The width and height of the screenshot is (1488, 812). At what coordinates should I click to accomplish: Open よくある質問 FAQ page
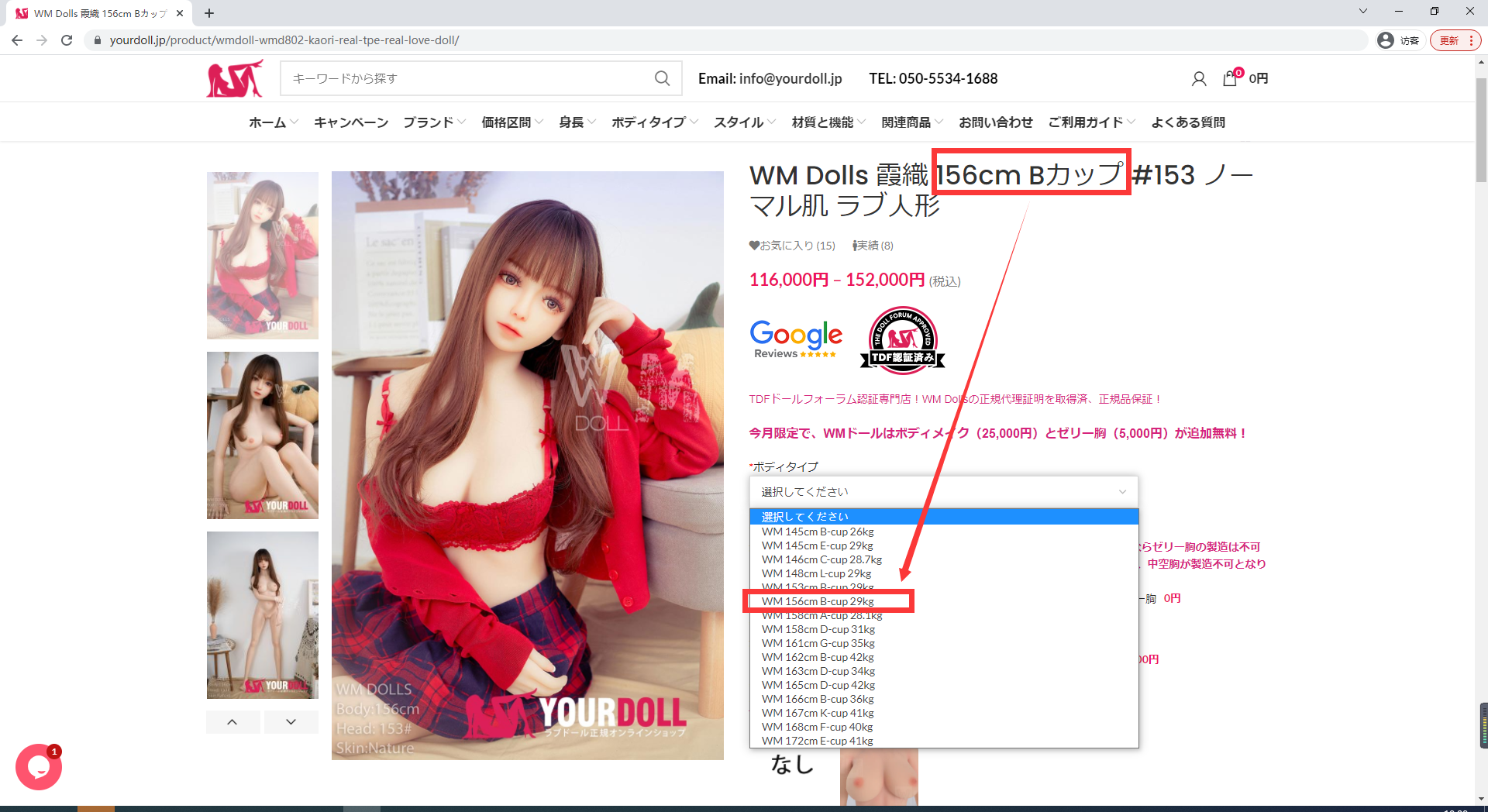pyautogui.click(x=1188, y=122)
